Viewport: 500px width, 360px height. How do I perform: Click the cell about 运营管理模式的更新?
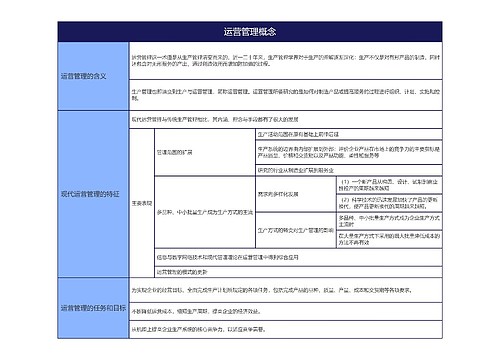(298, 272)
